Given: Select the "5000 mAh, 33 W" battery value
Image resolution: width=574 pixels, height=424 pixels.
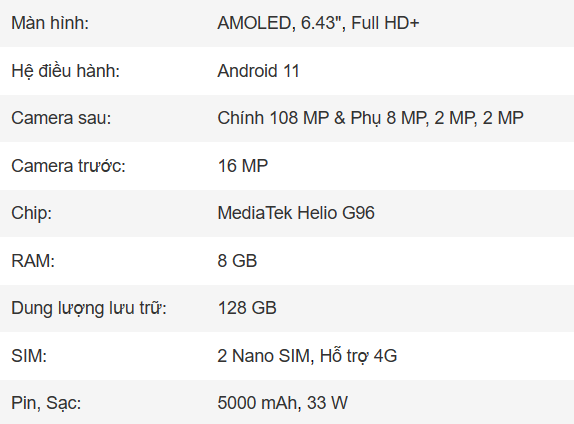Looking at the screenshot, I should coord(282,403).
